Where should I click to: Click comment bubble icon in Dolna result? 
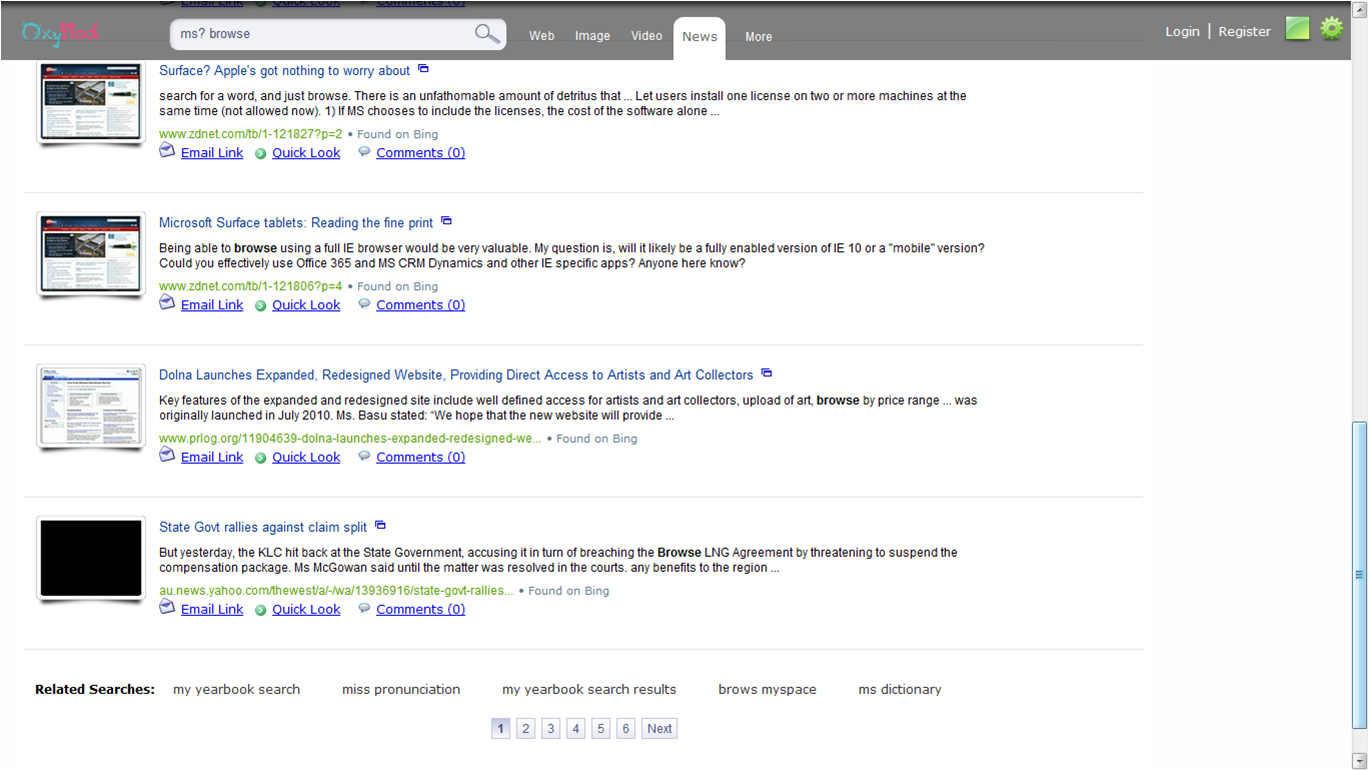(x=364, y=456)
